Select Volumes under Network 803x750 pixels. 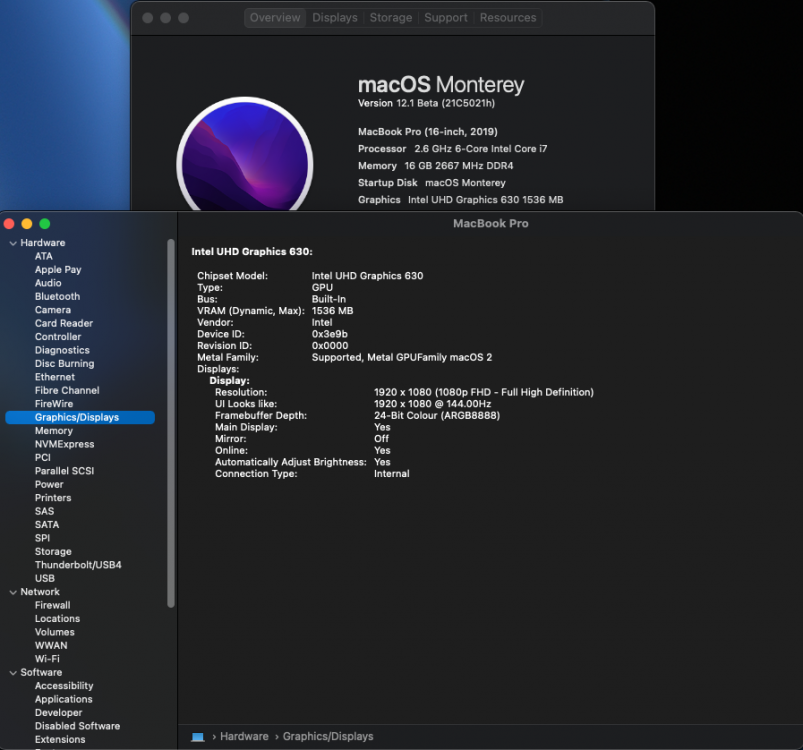55,632
